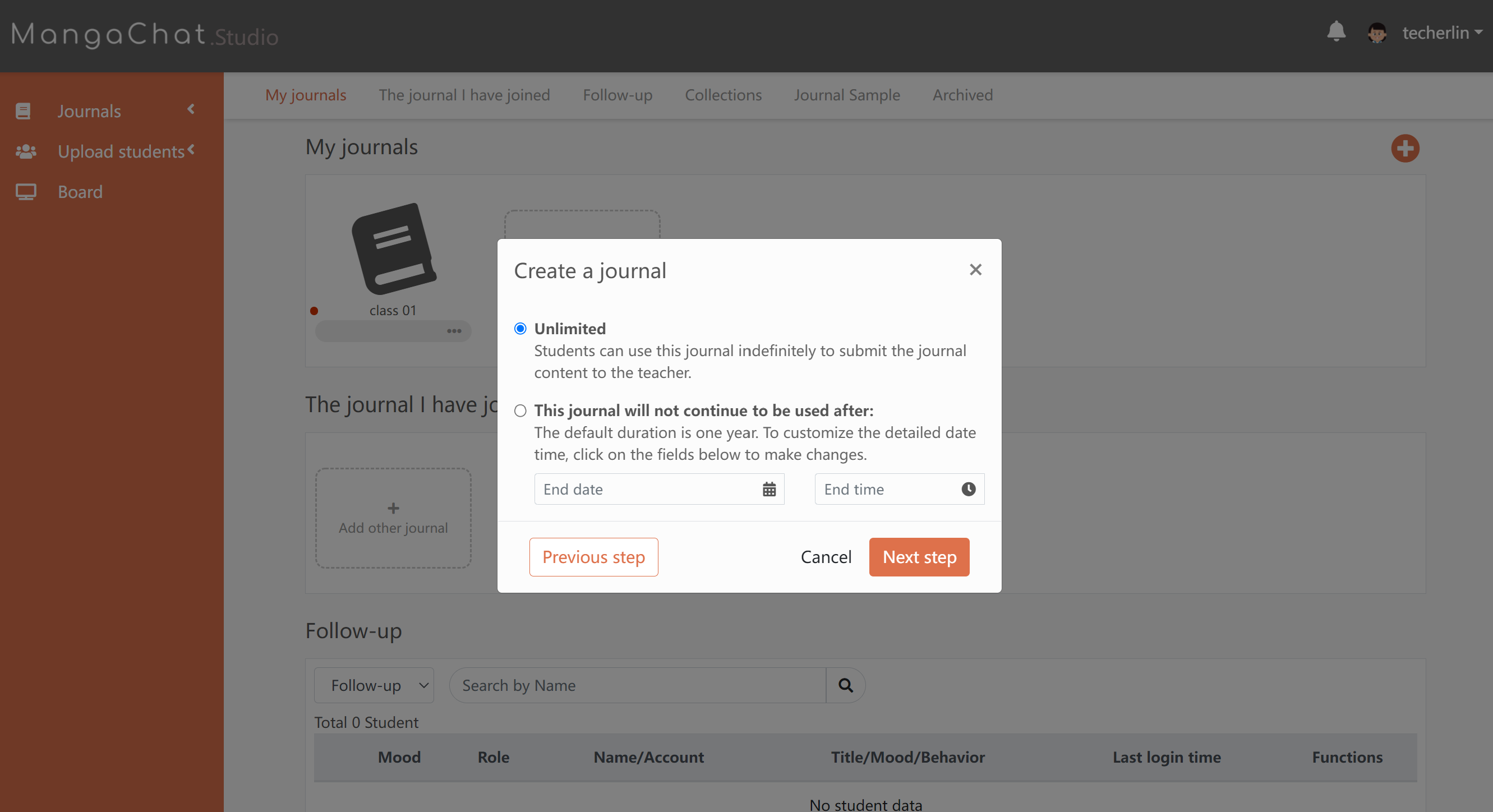Collapse the Journals sidebar chevron

tap(191, 109)
